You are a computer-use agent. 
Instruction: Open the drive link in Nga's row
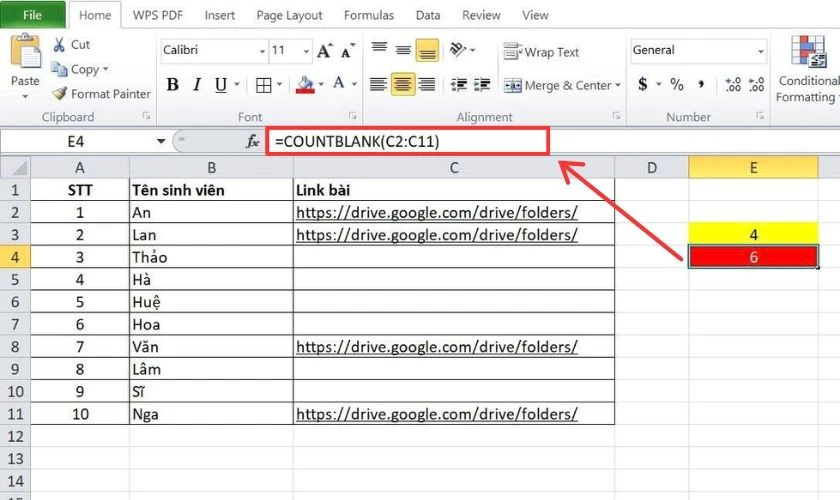[x=437, y=414]
